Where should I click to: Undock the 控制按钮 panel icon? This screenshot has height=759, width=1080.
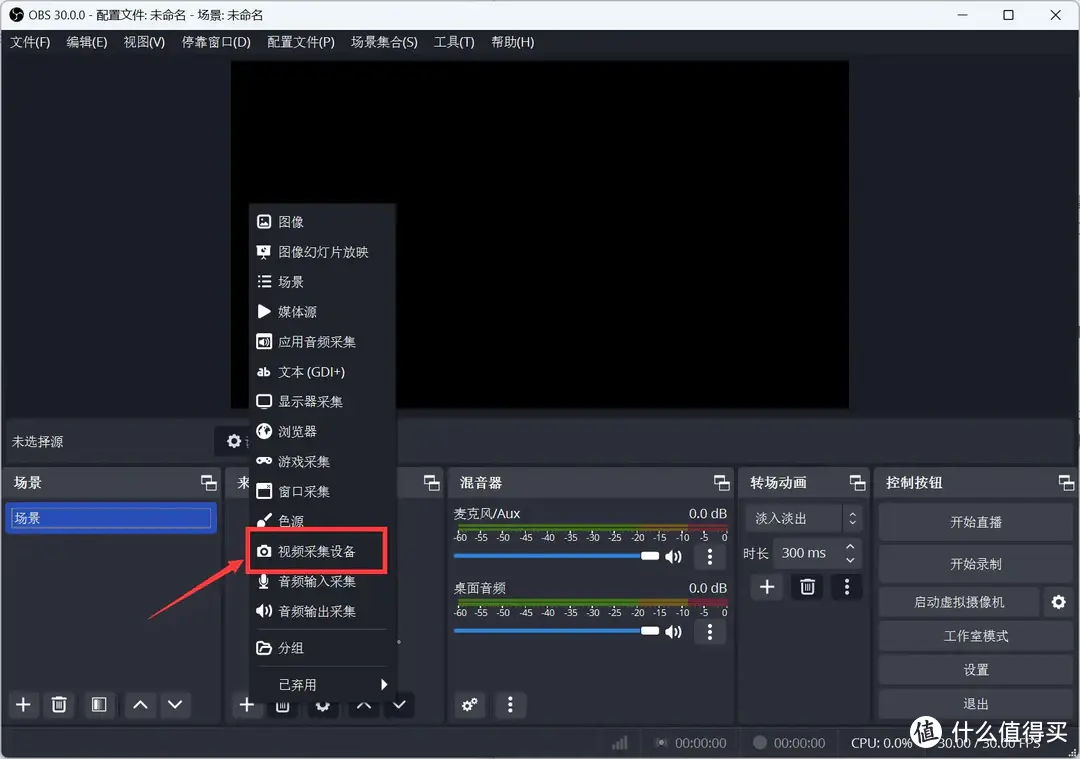(x=1066, y=483)
